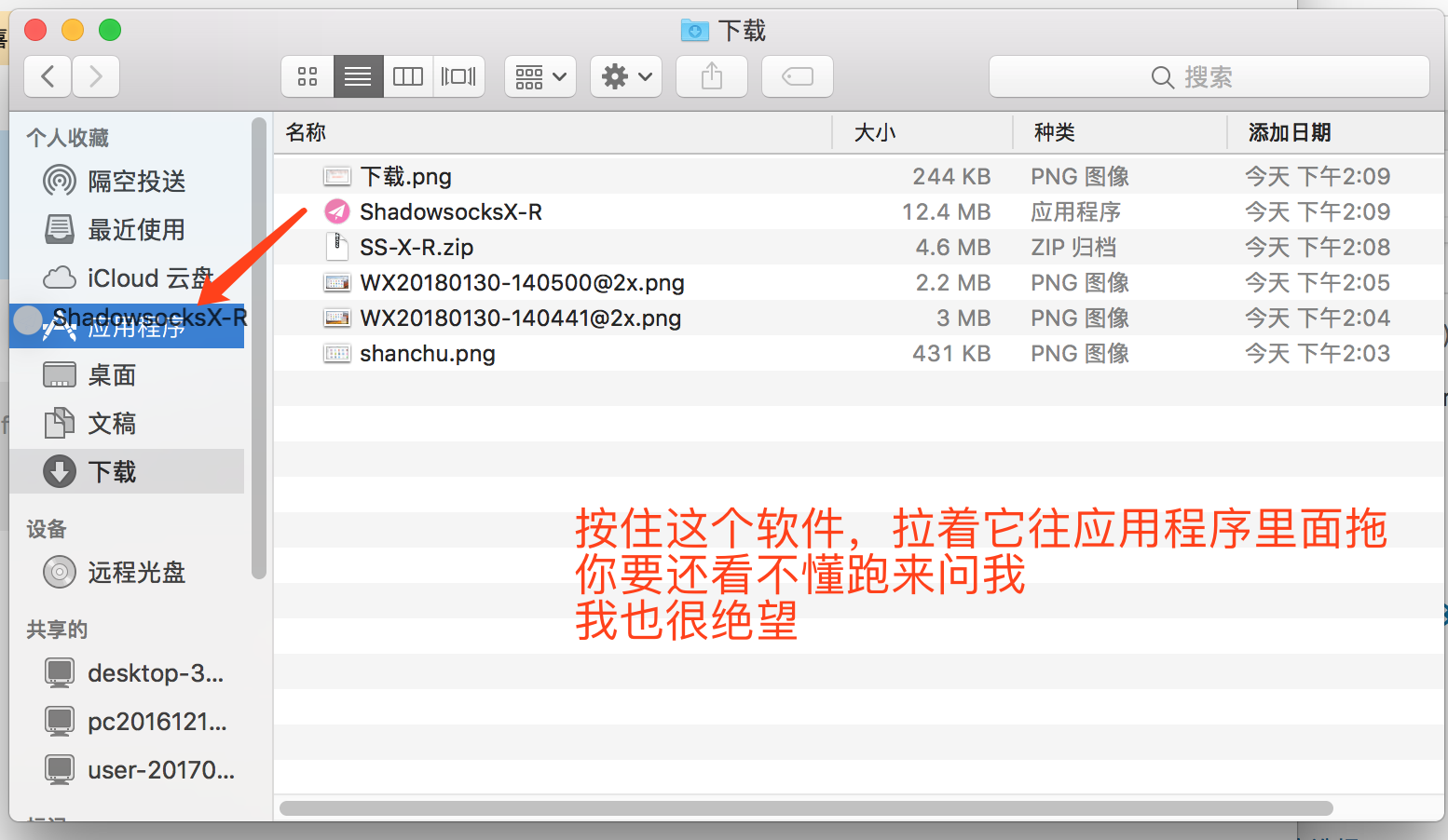Screen dimensions: 1448x840
Task: Sort by the 大小 column header
Action: click(x=922, y=132)
